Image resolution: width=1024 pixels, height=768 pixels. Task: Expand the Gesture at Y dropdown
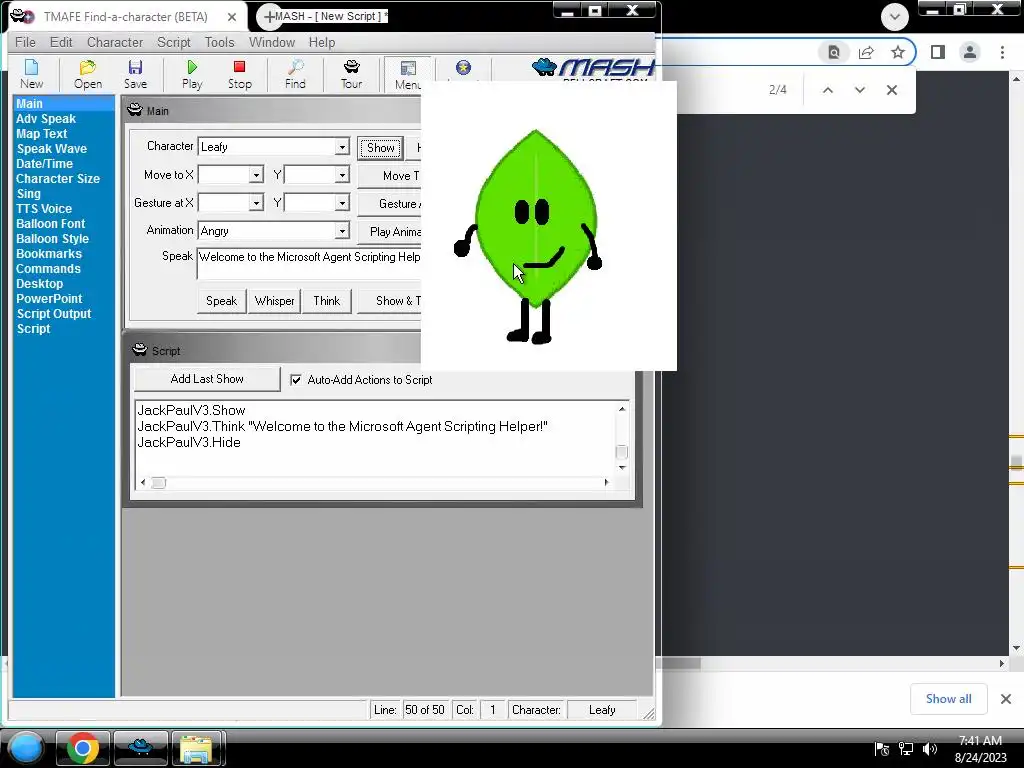tap(342, 203)
